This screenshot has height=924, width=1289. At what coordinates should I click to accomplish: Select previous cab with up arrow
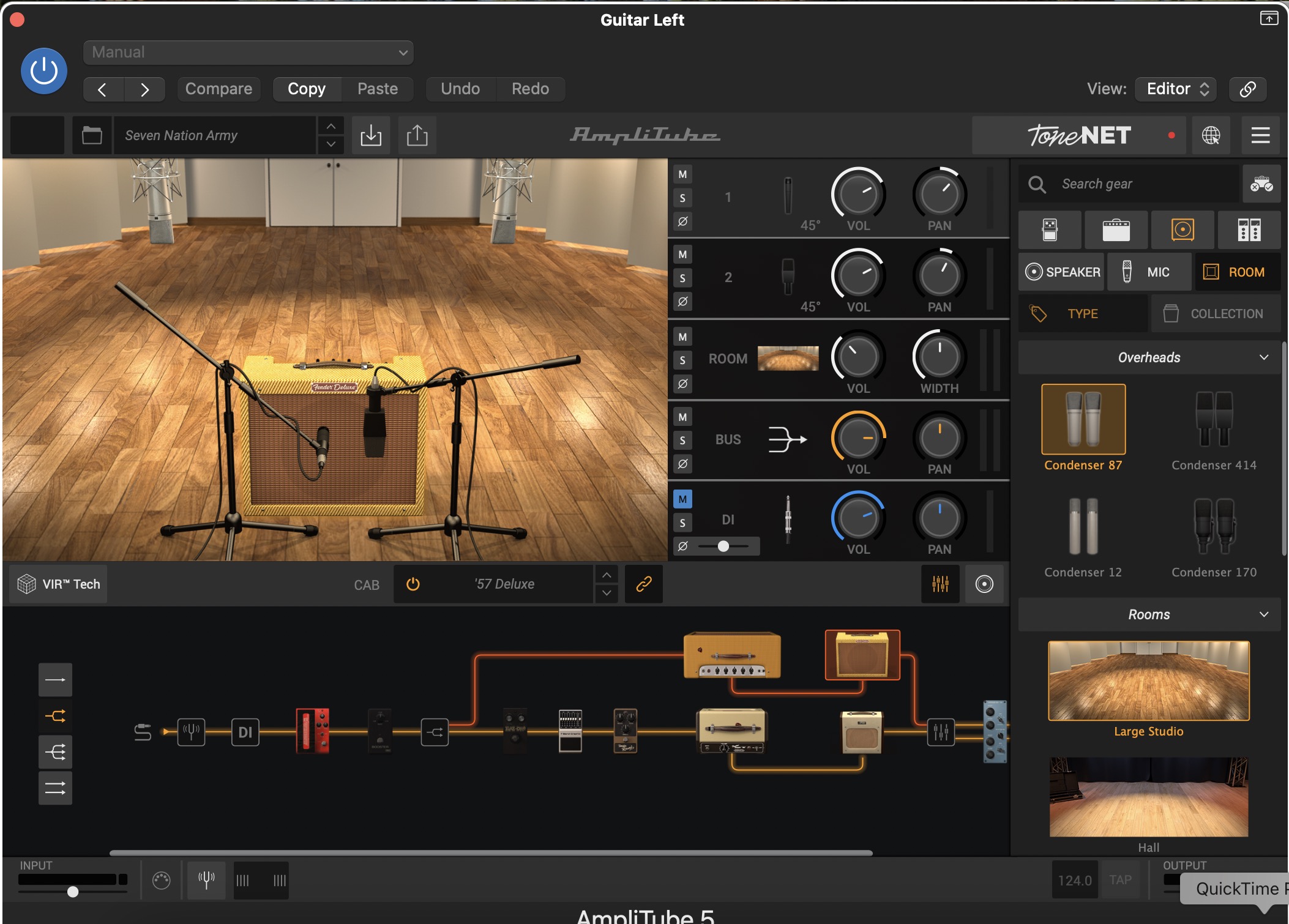point(607,575)
